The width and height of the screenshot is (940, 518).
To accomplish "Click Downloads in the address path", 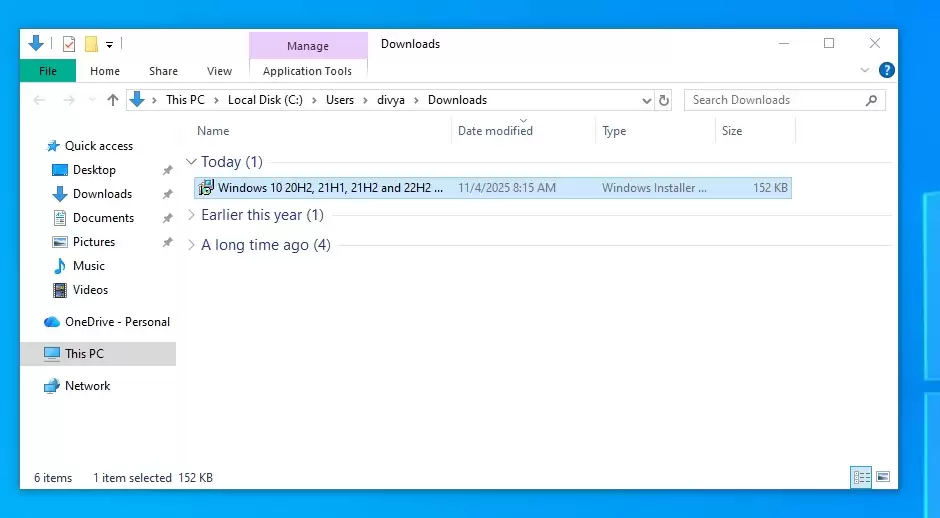I will coord(457,100).
